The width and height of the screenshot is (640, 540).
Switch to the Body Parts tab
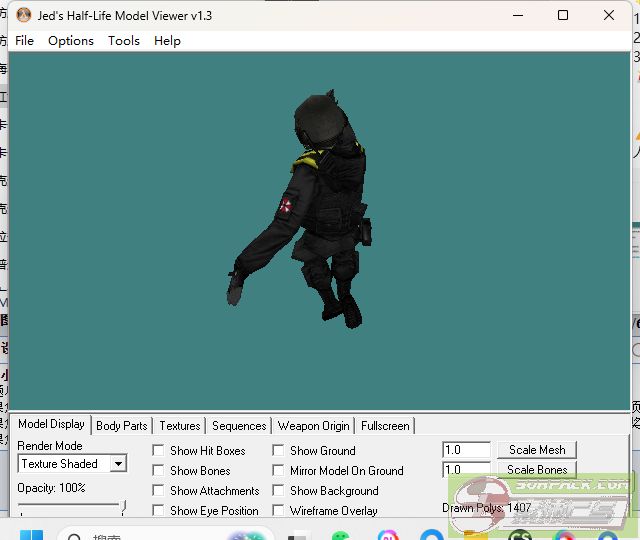click(122, 426)
